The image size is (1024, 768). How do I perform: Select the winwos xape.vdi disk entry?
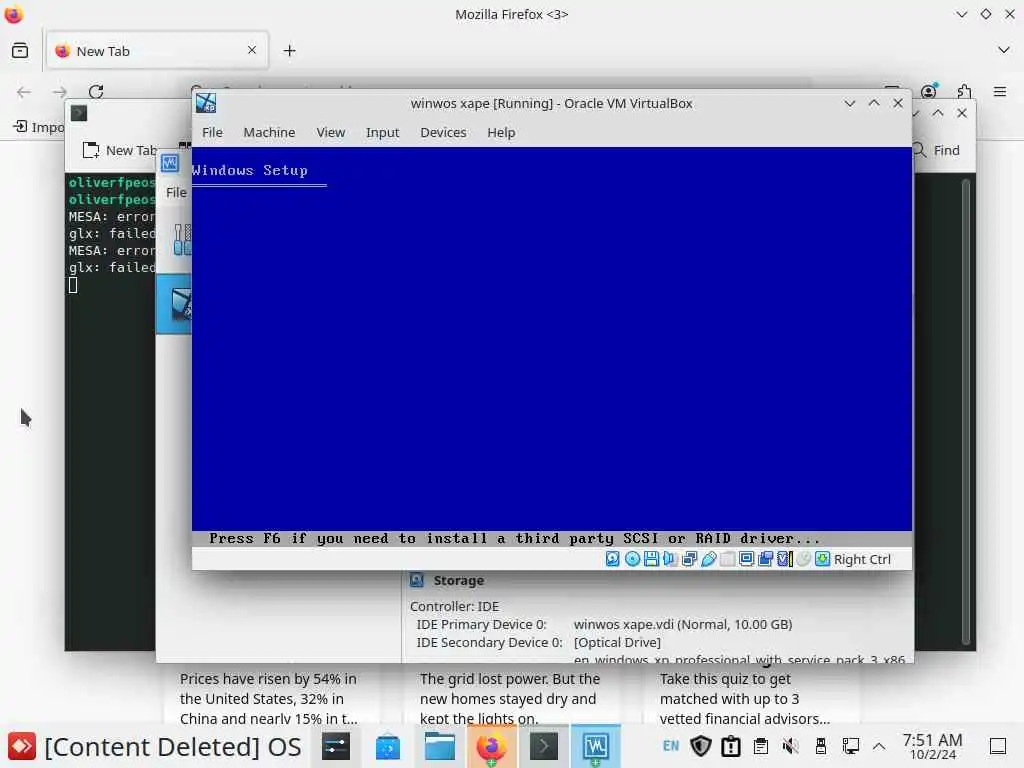pyautogui.click(x=682, y=624)
